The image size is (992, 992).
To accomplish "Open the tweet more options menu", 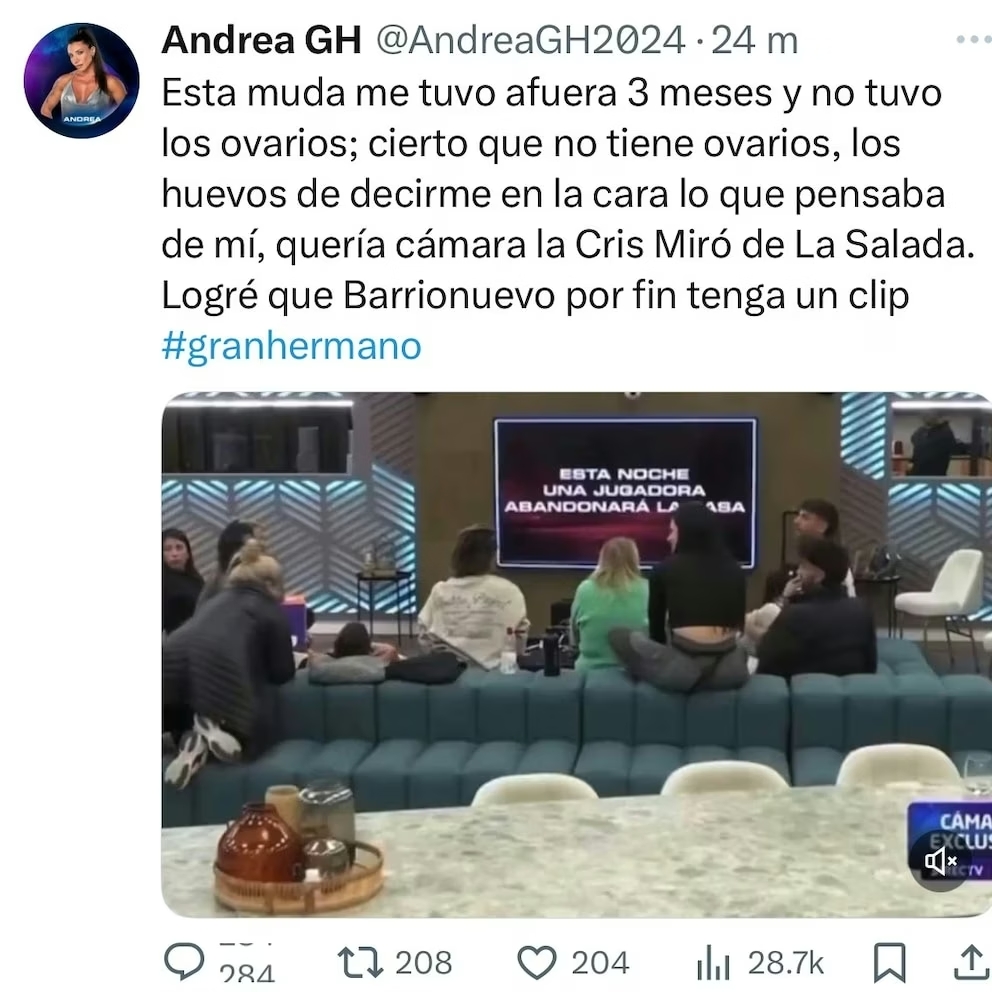I will [x=974, y=39].
